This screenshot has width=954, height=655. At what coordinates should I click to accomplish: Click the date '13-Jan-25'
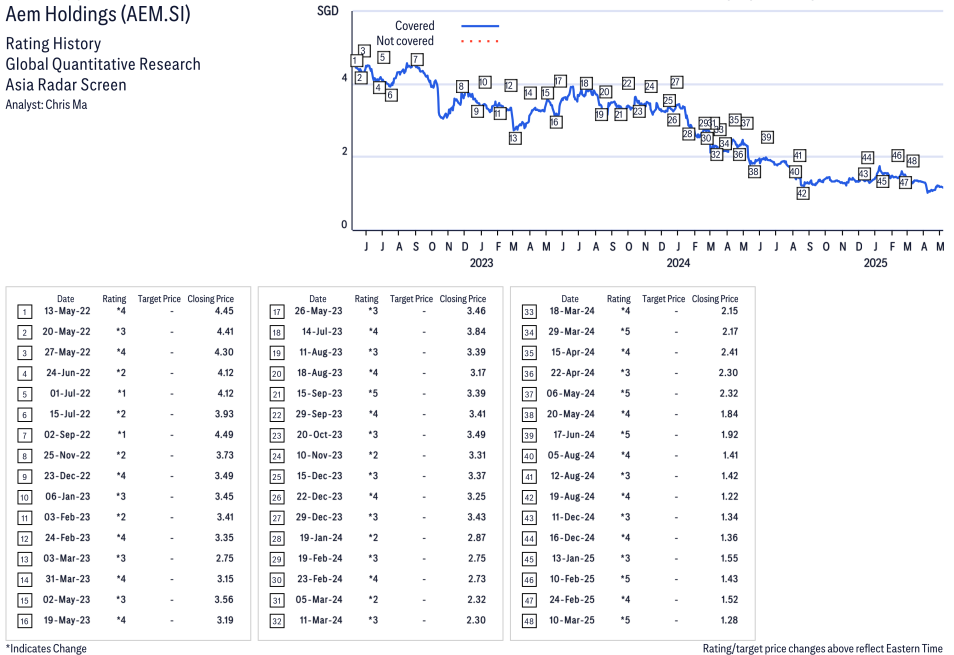pyautogui.click(x=573, y=558)
